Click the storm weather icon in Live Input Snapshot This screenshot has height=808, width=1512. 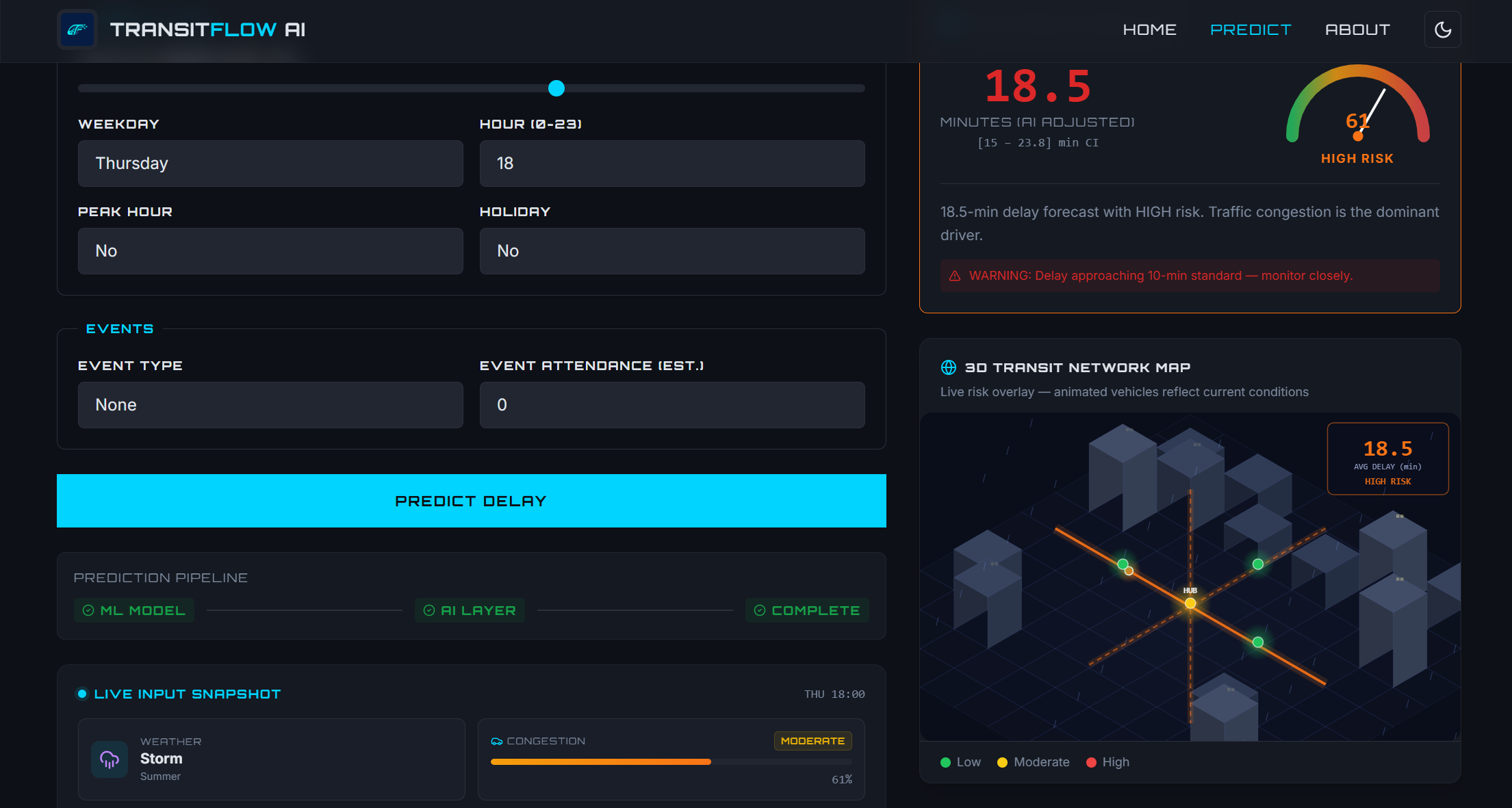point(109,759)
